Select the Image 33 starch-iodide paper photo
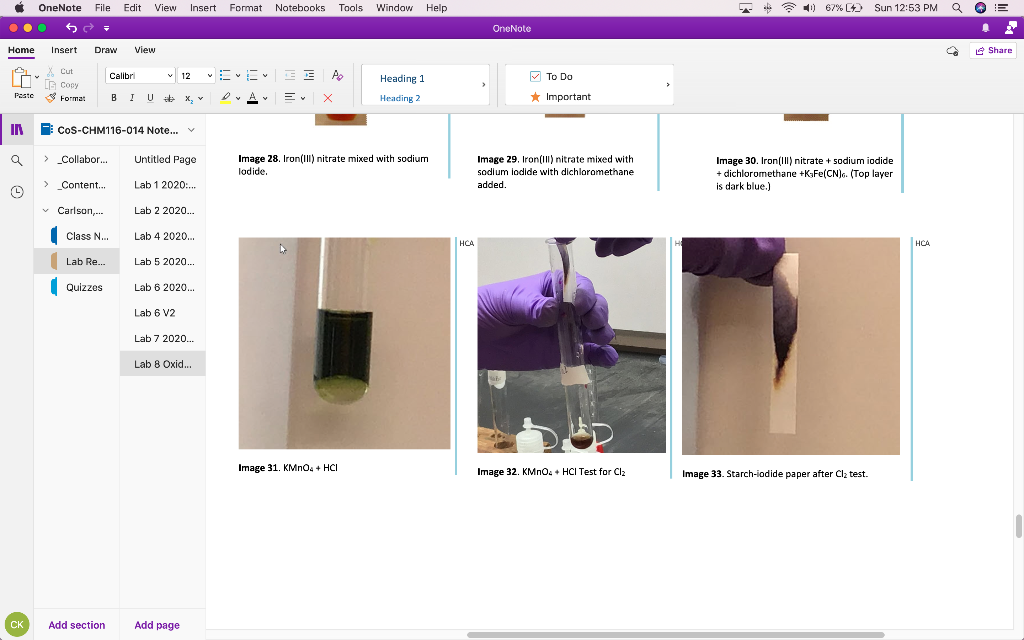This screenshot has height=640, width=1024. (790, 346)
